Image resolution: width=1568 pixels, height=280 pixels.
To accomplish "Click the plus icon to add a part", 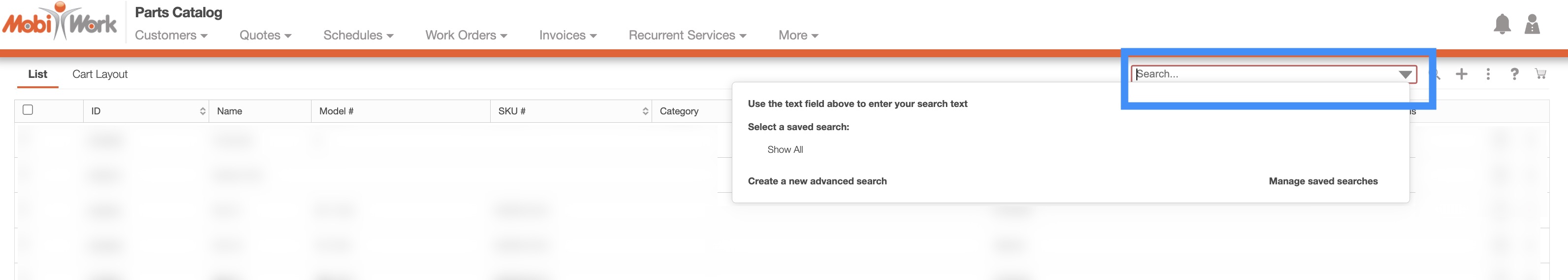I will tap(1461, 74).
